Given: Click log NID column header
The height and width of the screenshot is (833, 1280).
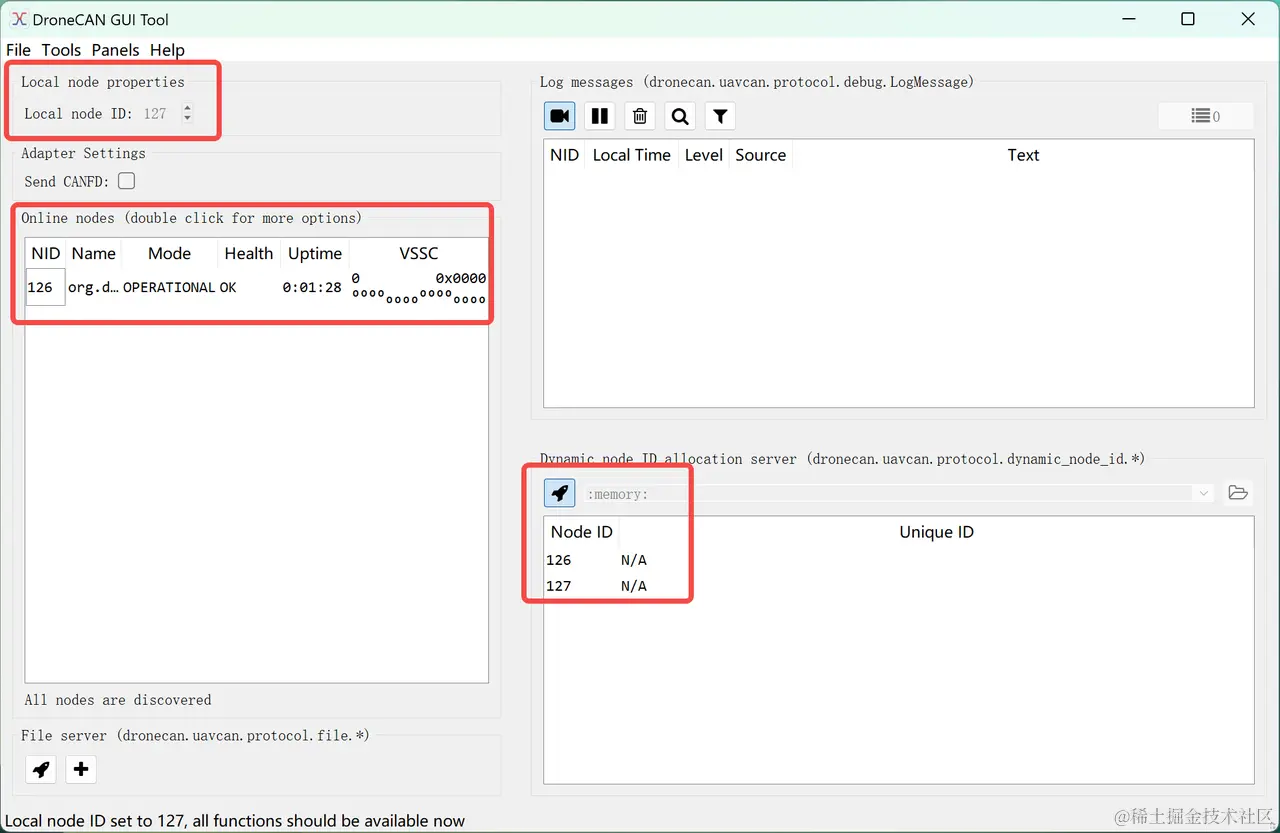Looking at the screenshot, I should tap(565, 155).
